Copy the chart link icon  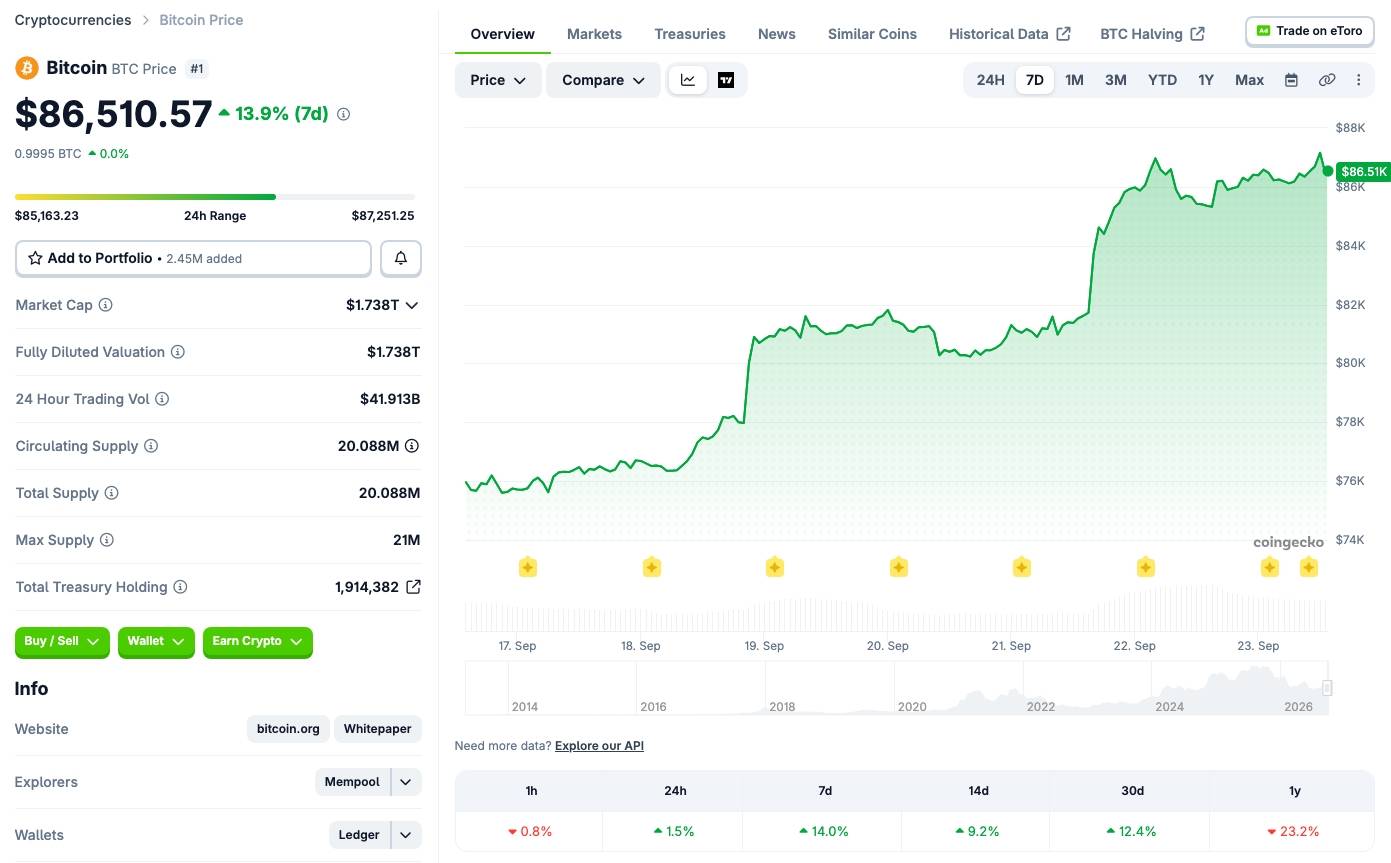pyautogui.click(x=1327, y=80)
